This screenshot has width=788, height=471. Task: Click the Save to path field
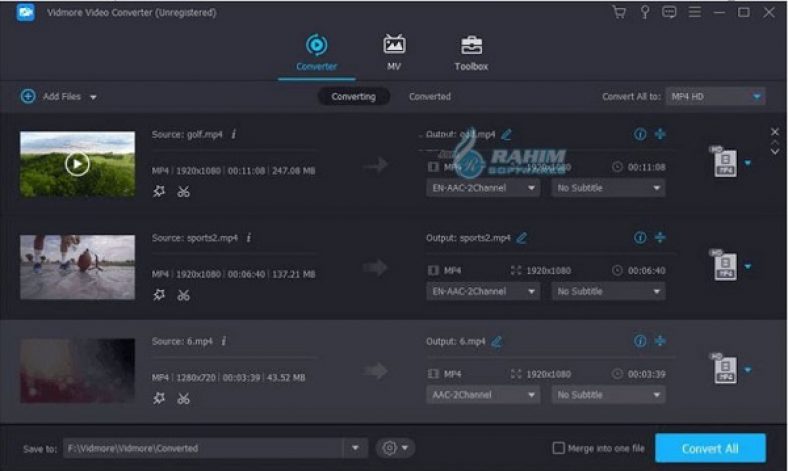click(x=203, y=448)
